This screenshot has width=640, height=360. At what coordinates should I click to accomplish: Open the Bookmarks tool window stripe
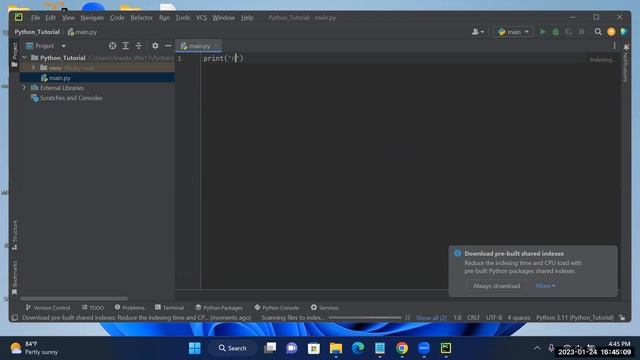click(x=15, y=278)
